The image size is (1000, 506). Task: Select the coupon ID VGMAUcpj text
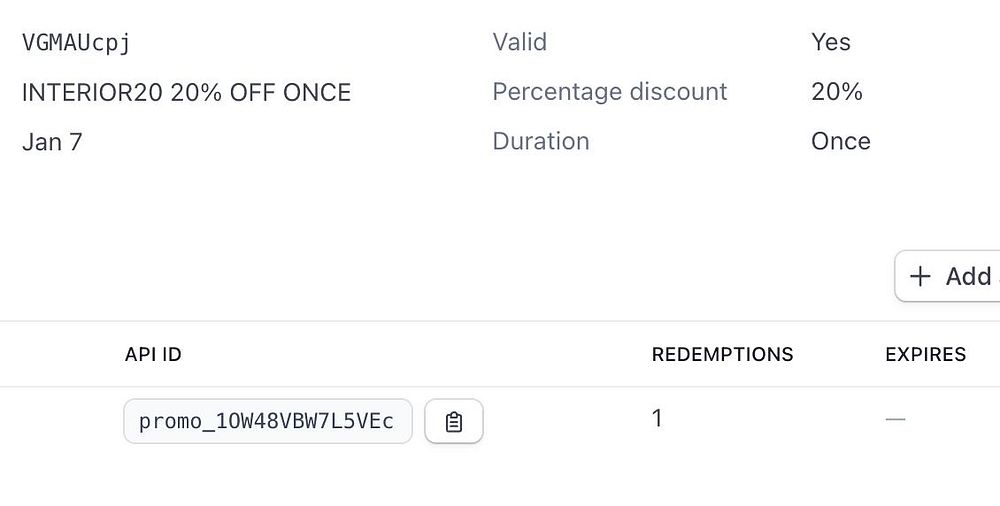(x=76, y=43)
